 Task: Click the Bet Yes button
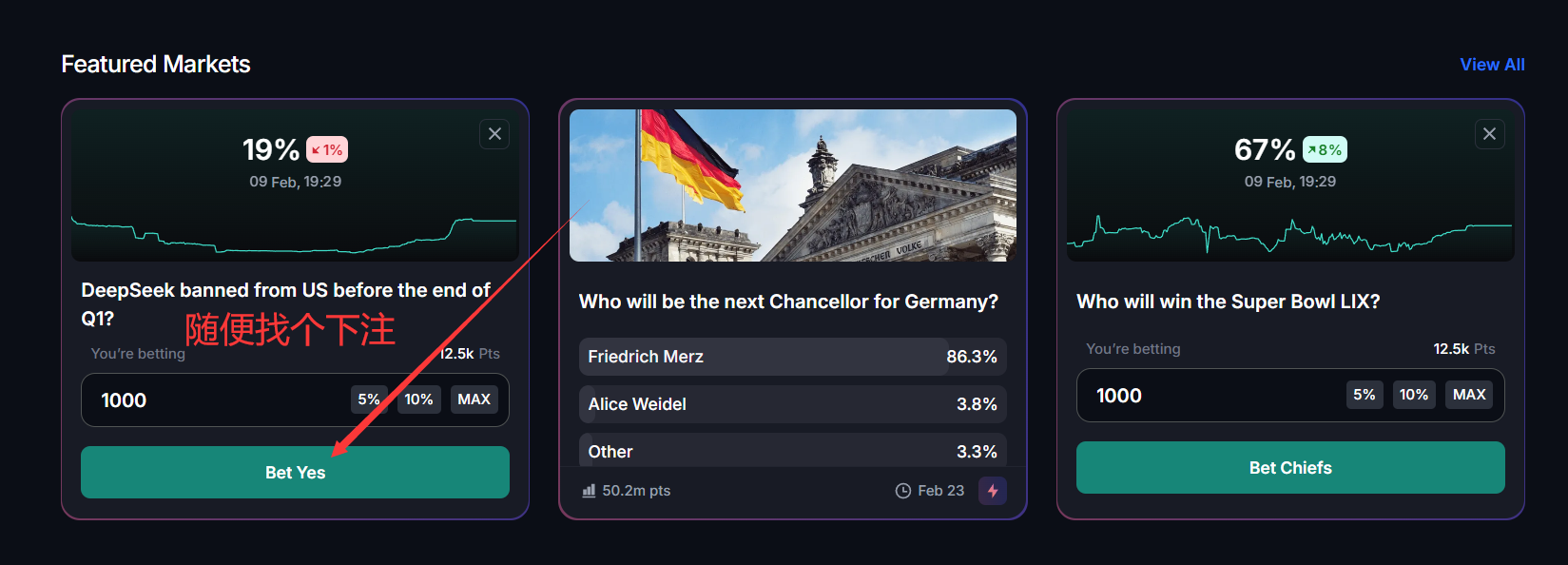tap(295, 473)
